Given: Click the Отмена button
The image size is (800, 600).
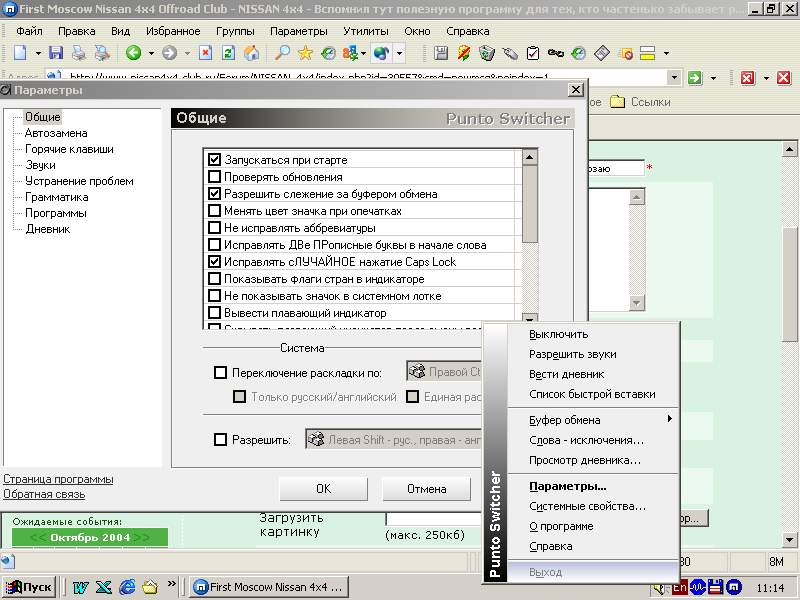Looking at the screenshot, I should pyautogui.click(x=427, y=488).
